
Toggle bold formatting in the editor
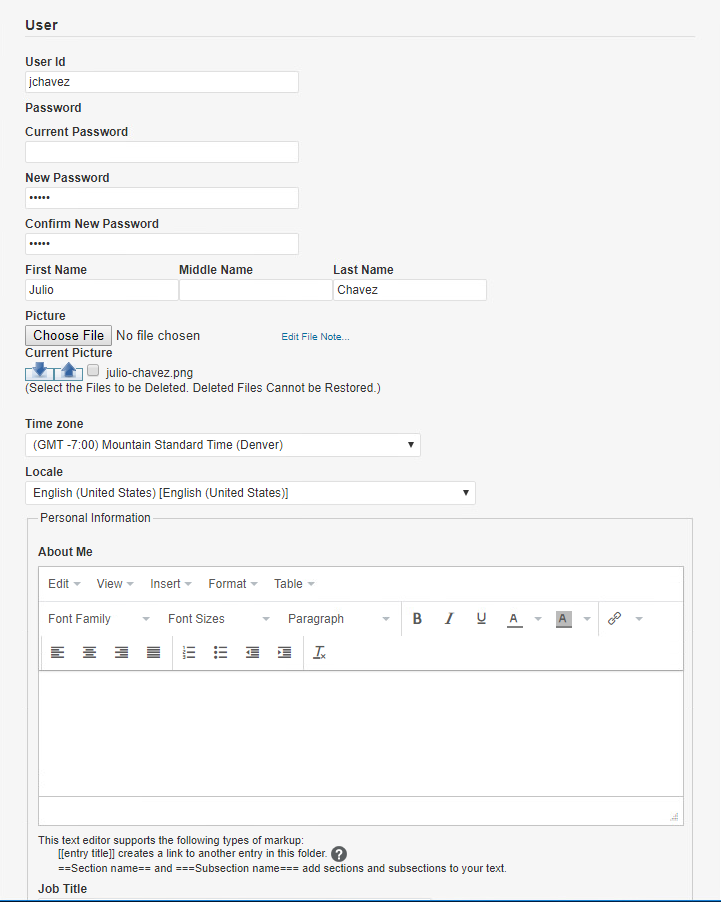417,619
